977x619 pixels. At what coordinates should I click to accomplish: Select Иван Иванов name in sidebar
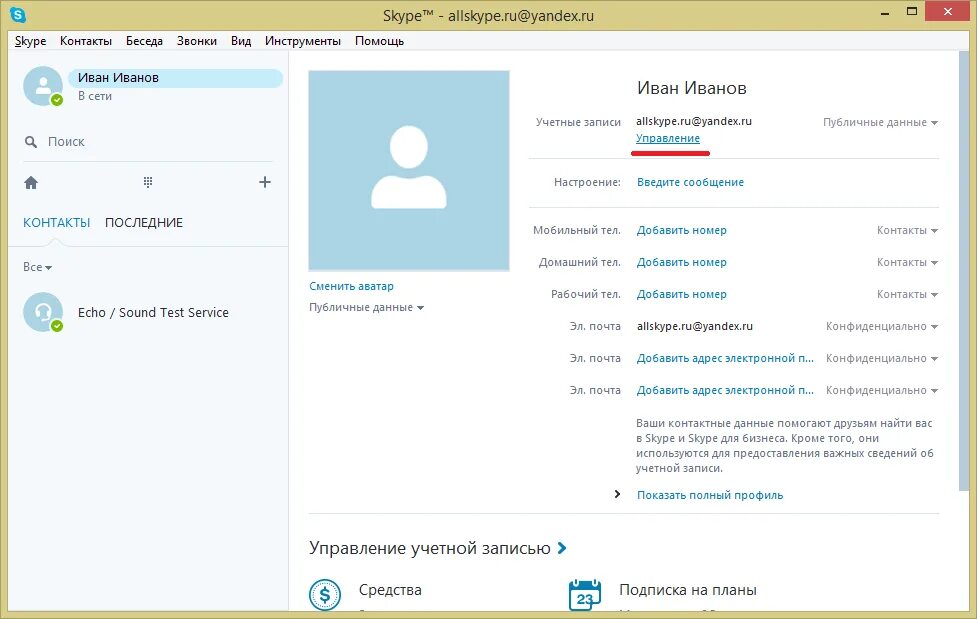pyautogui.click(x=118, y=78)
